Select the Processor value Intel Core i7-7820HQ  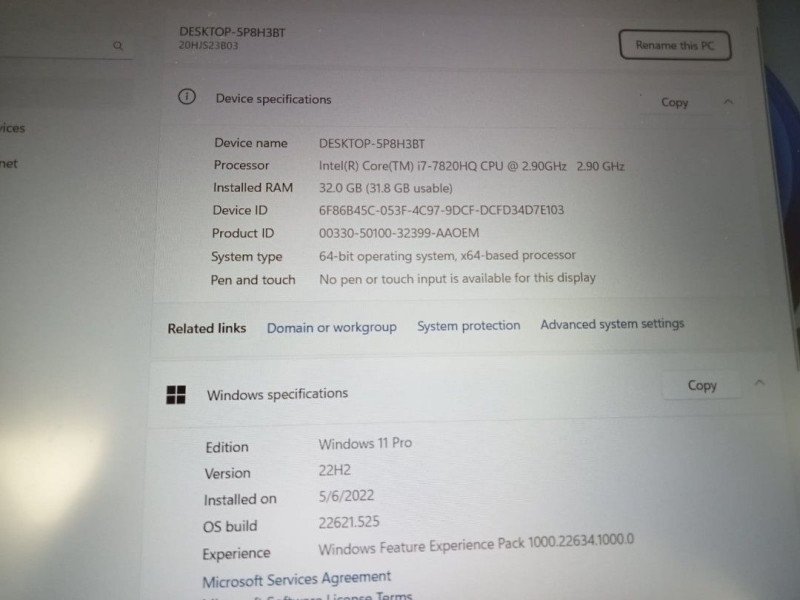[471, 166]
